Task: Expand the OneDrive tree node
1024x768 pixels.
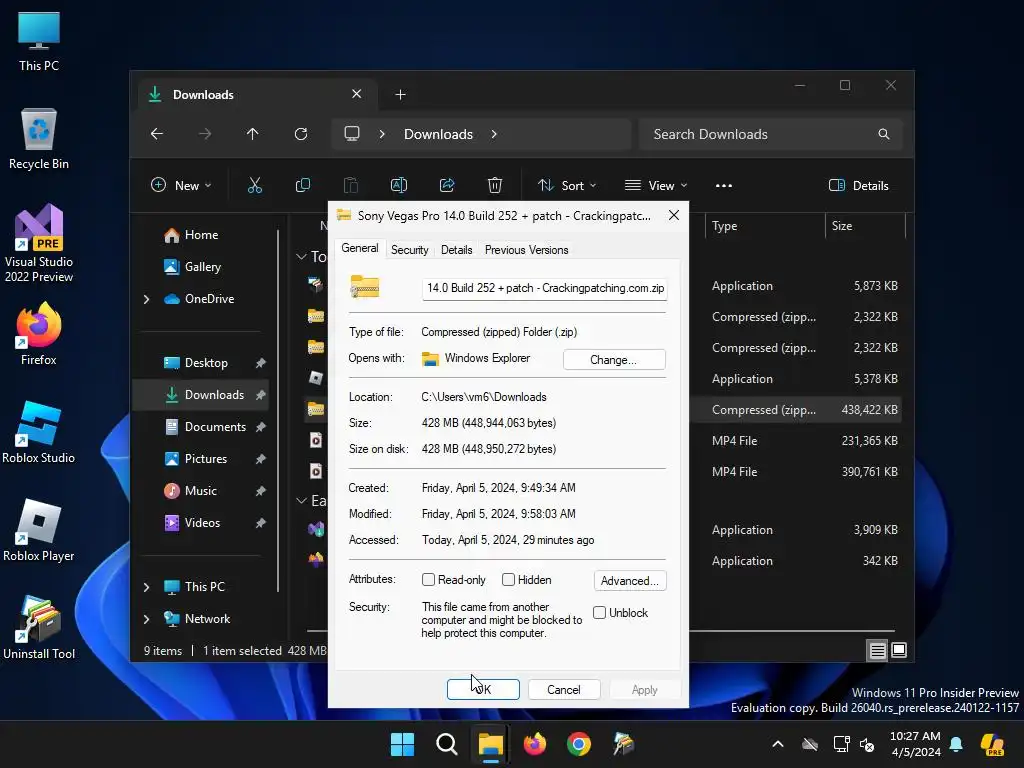Action: (146, 299)
